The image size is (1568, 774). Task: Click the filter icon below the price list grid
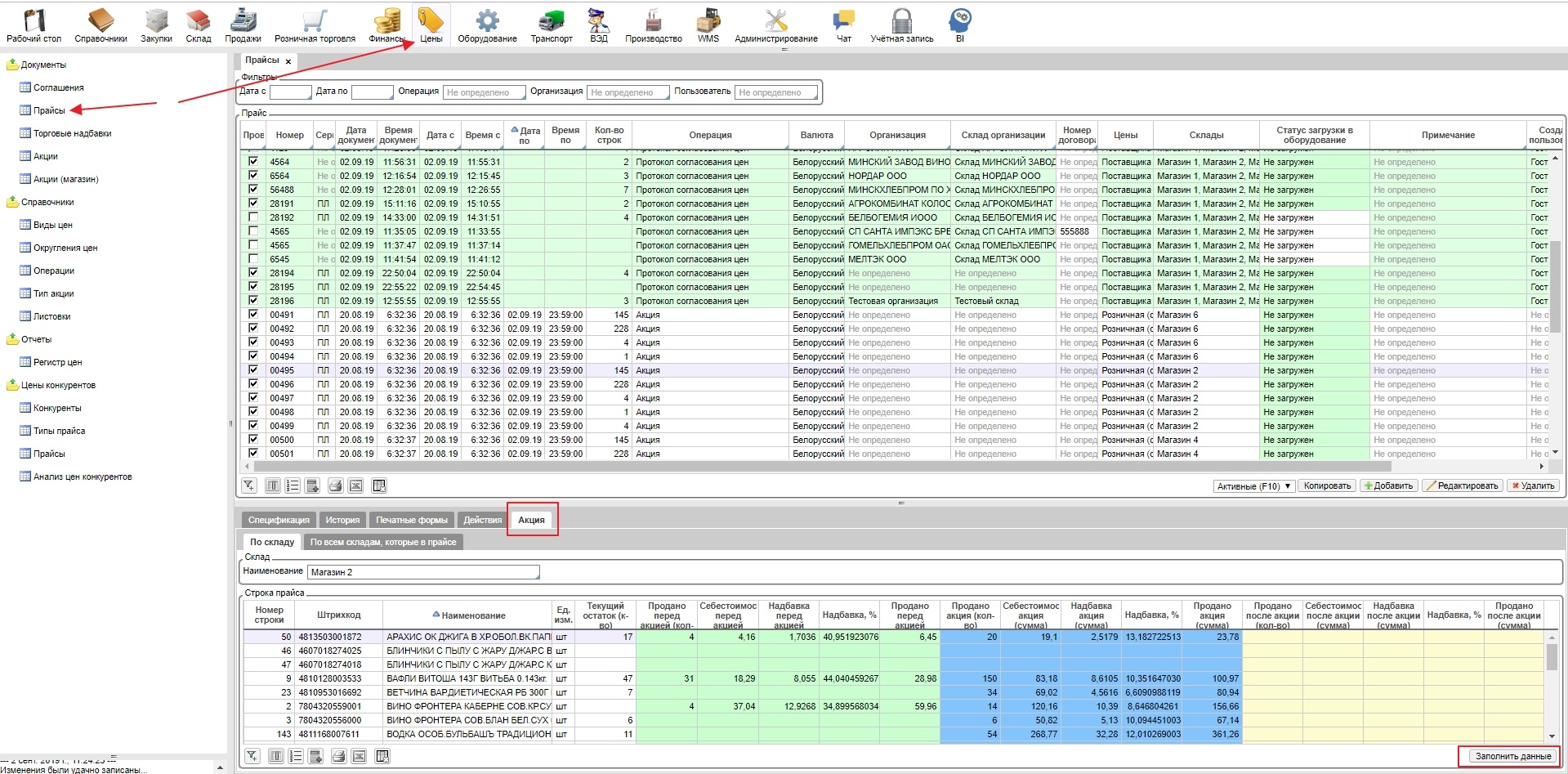[x=249, y=485]
